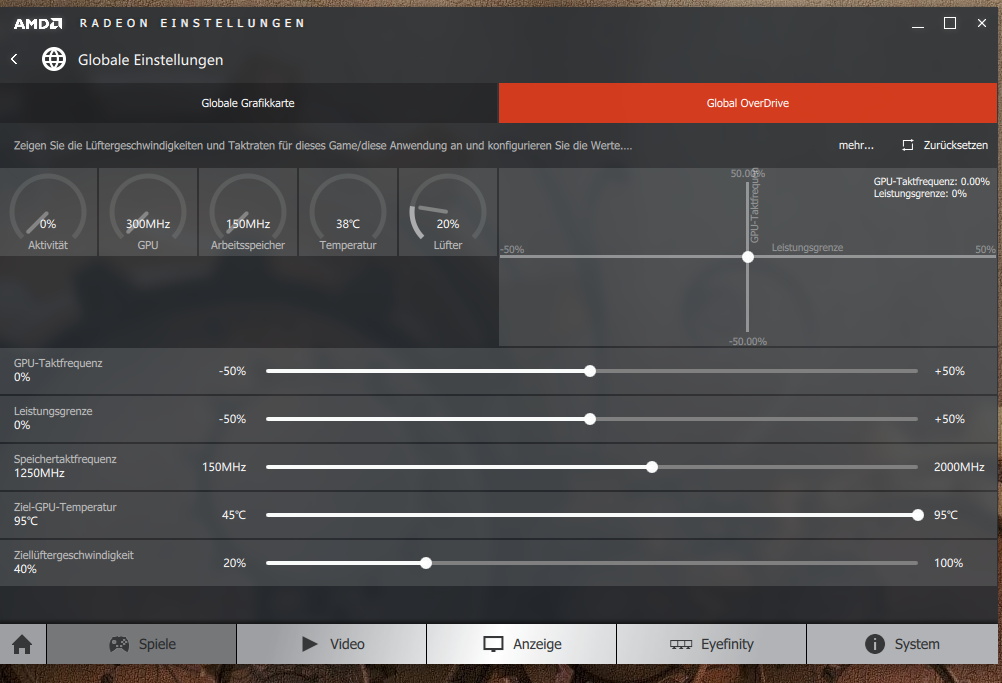1002x683 pixels.
Task: Maximize the Radeon Einstellungen window
Action: [x=950, y=24]
